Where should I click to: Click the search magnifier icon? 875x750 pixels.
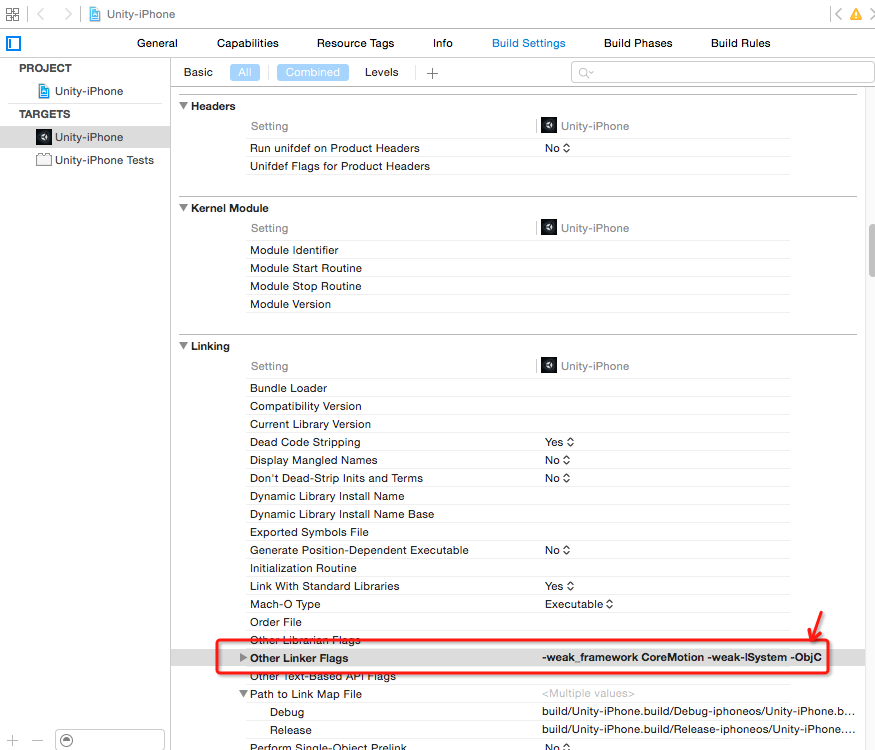point(585,73)
